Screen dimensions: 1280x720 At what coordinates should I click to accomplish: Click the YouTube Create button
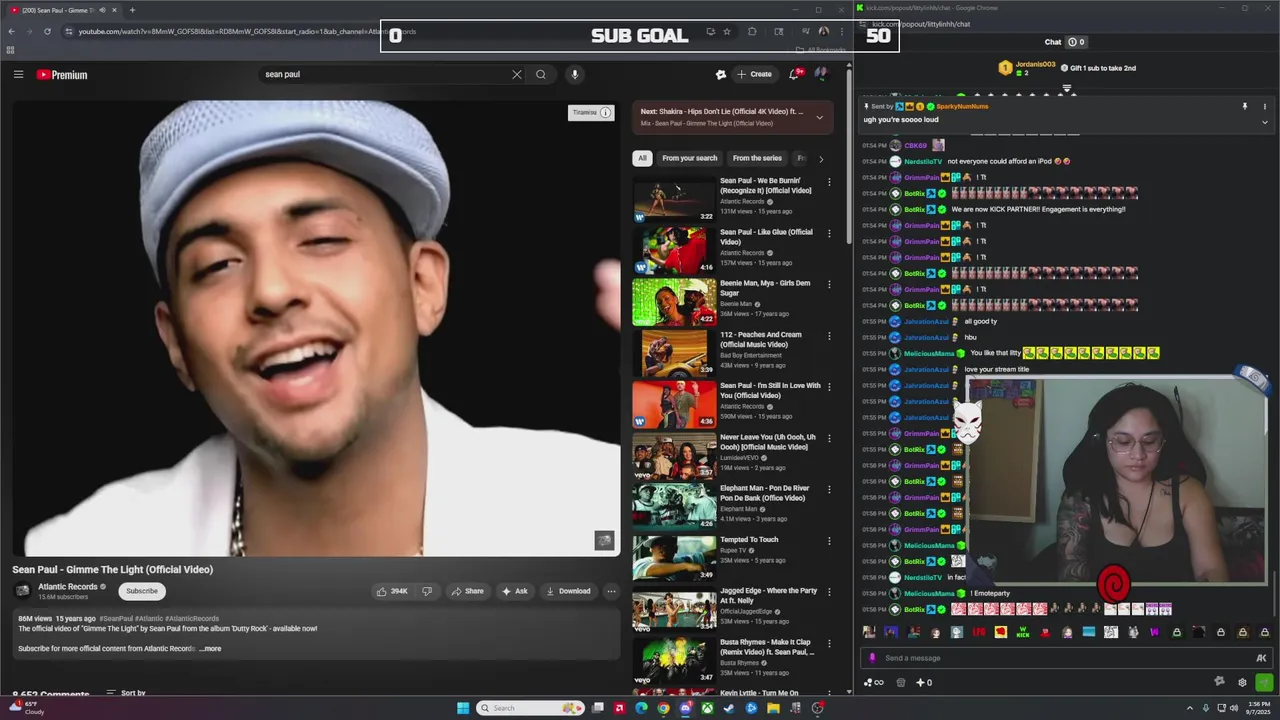[x=754, y=74]
